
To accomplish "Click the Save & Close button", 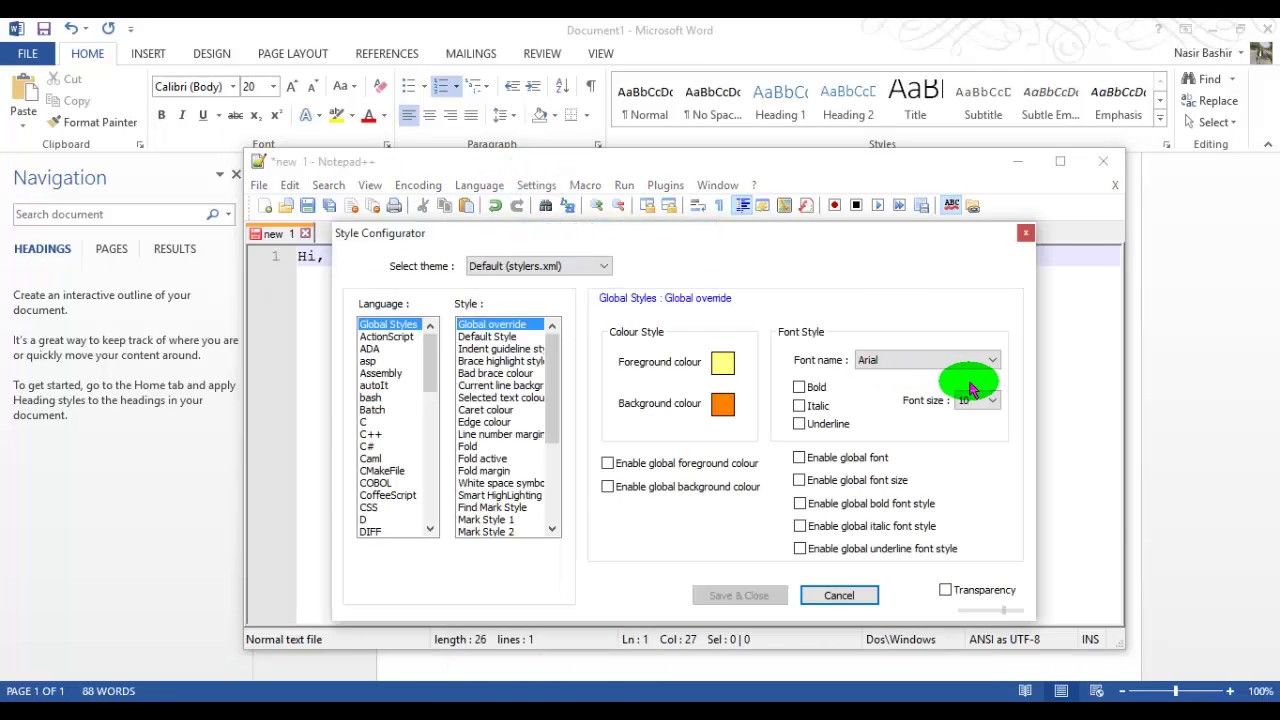I will (x=739, y=596).
